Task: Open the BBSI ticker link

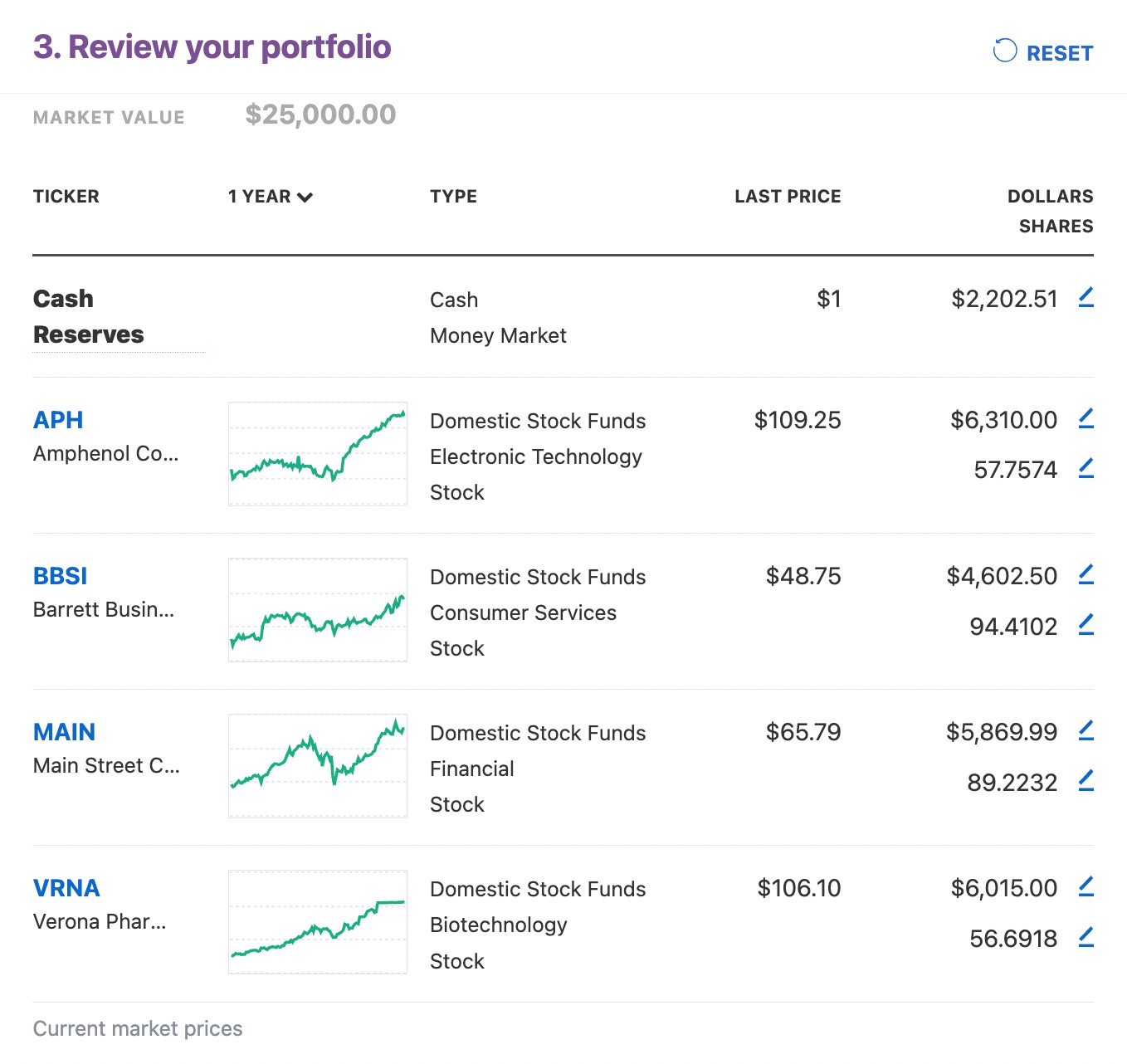Action: (x=61, y=576)
